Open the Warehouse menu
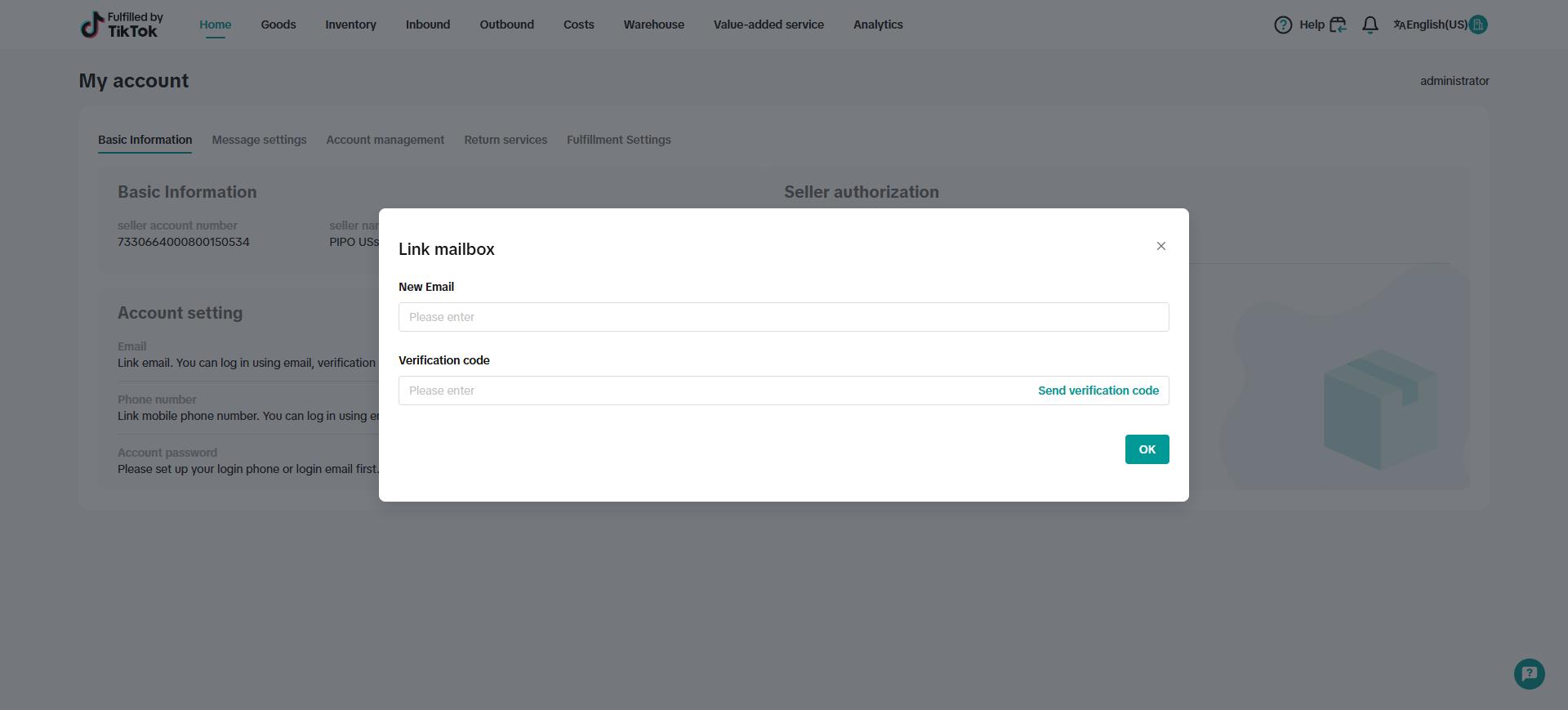This screenshot has width=1568, height=710. point(654,25)
